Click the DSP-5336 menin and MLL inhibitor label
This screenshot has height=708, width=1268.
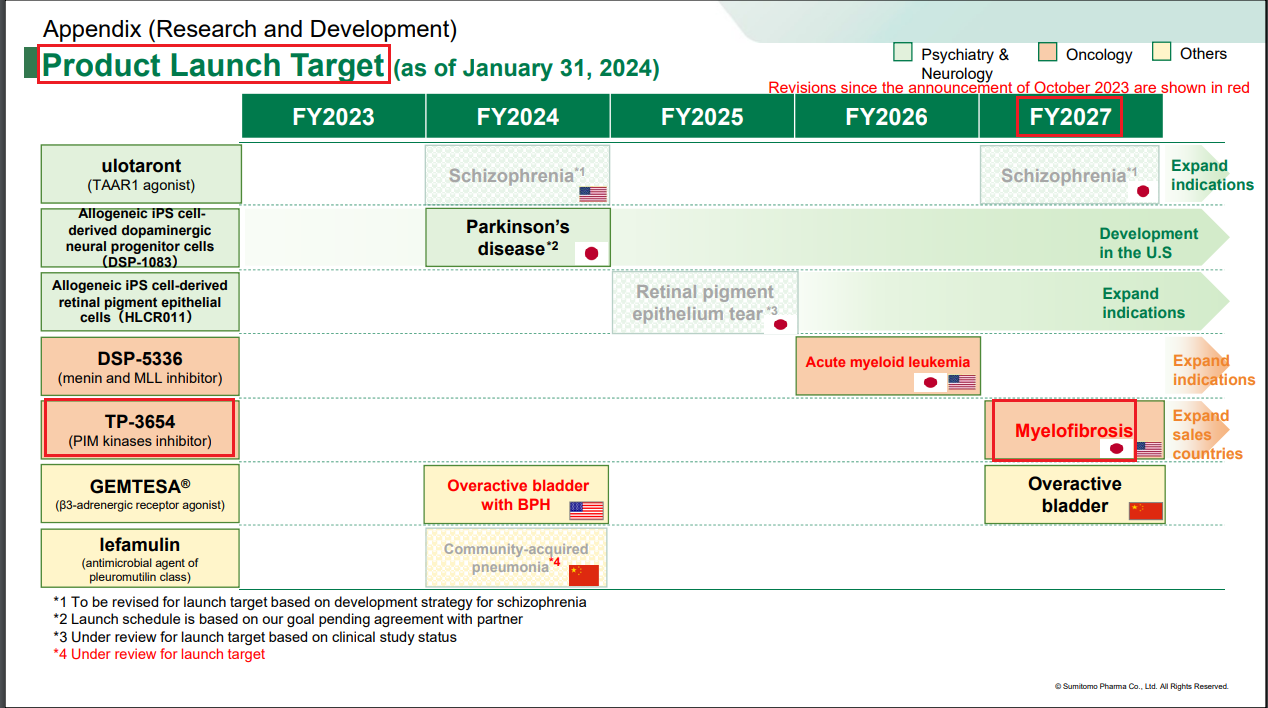pos(141,366)
